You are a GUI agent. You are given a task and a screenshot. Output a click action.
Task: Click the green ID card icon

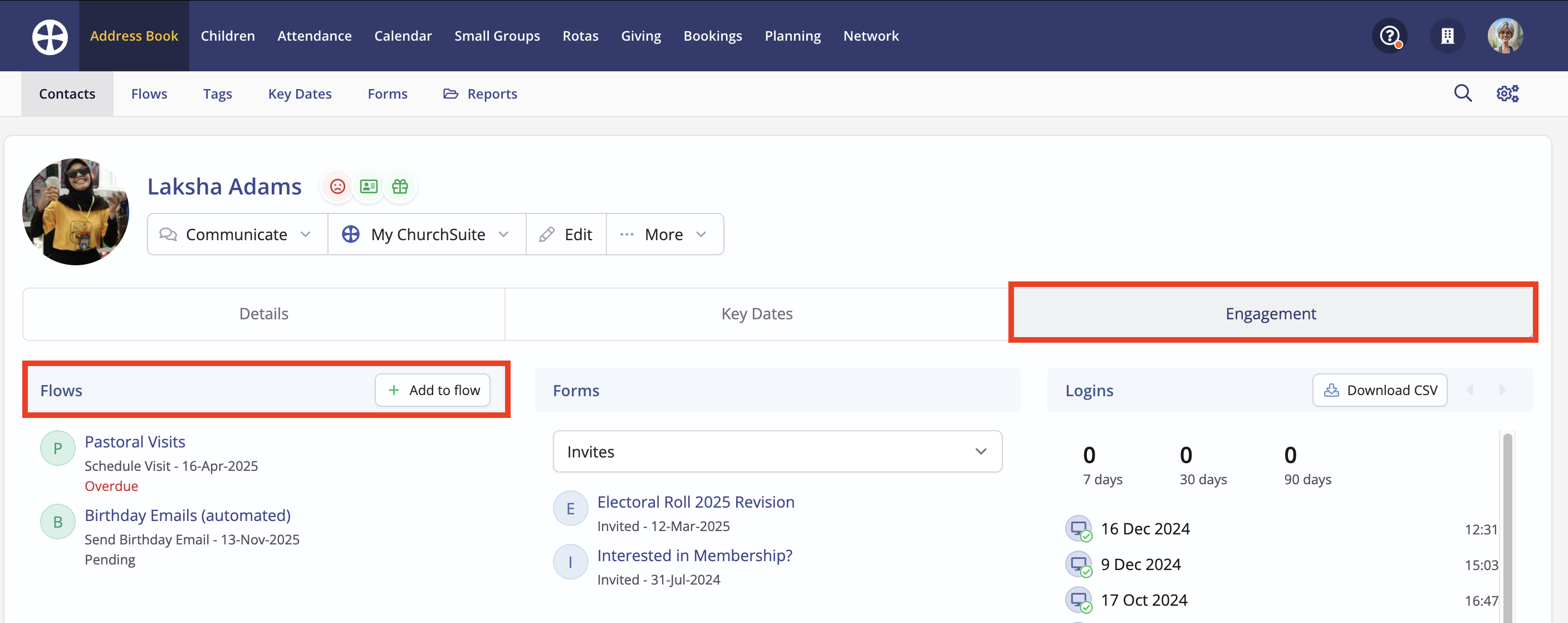(x=369, y=186)
